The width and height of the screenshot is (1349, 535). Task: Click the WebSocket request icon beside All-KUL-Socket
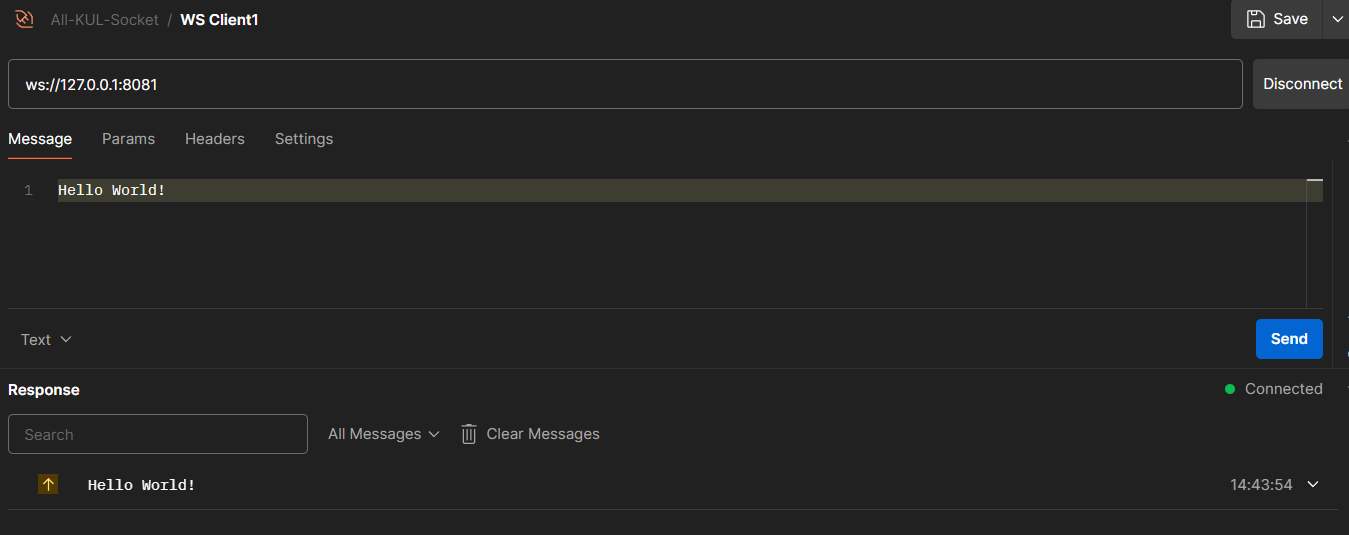coord(25,19)
